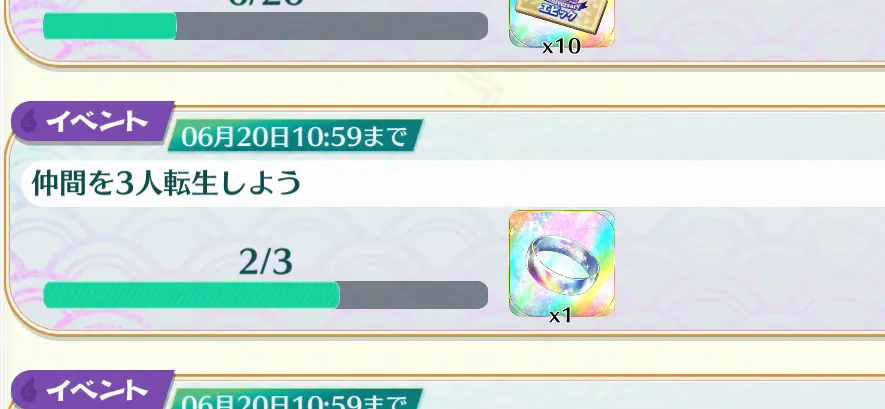
Task: Click the 2/3 progress counter text
Action: [x=265, y=262]
